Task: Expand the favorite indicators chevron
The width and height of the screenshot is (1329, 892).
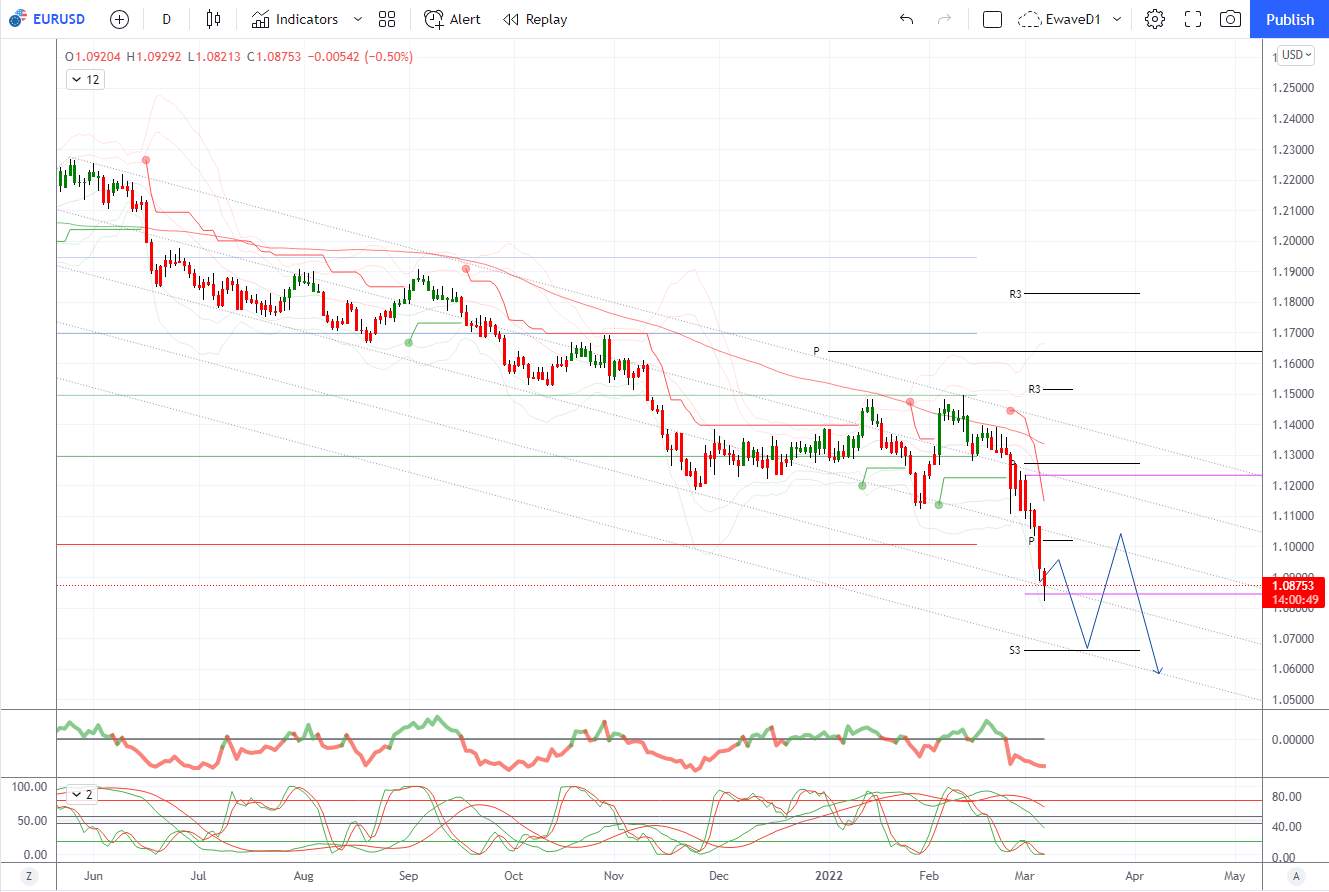Action: tap(358, 19)
